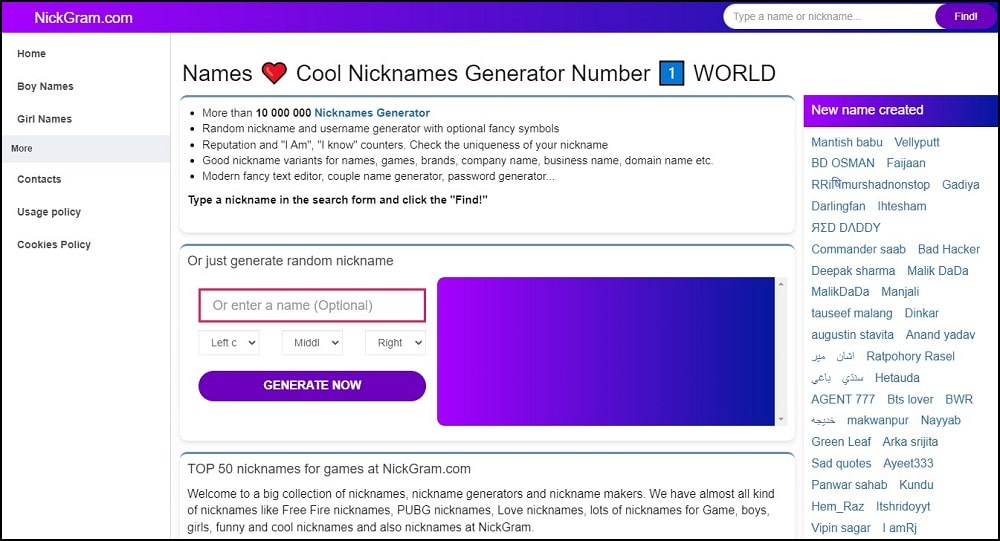Open the augustin stavita nickname
The height and width of the screenshot is (541, 1000).
(x=852, y=335)
